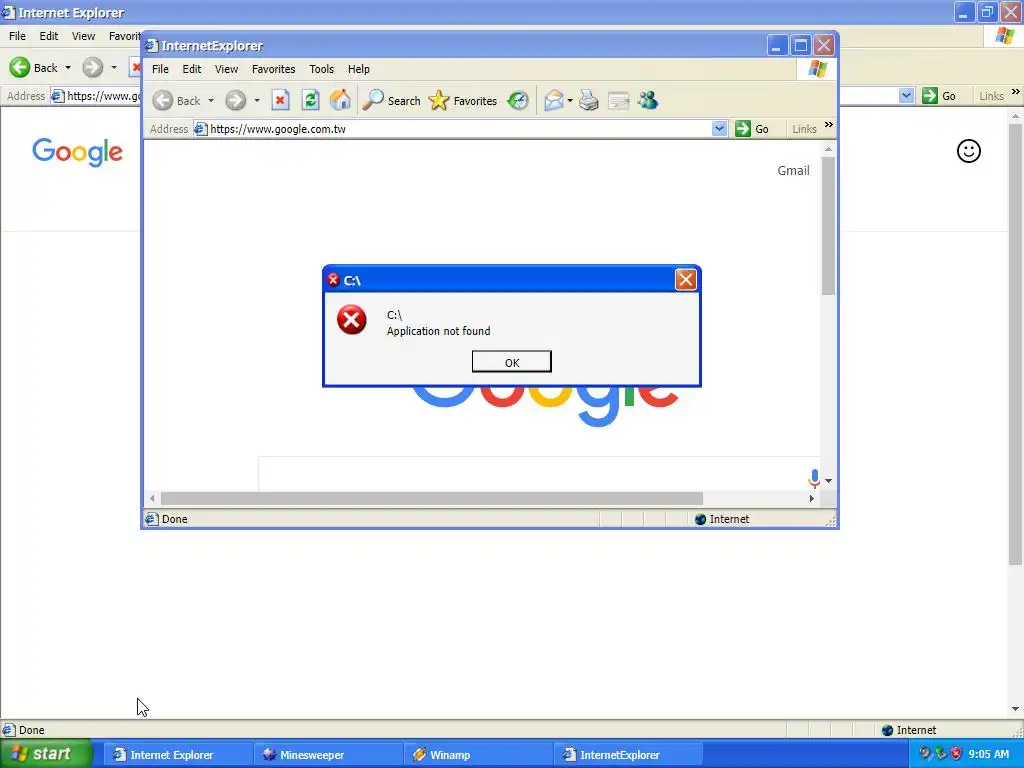
Task: Open Favorites menu in front InternetExplorer window
Action: pos(274,69)
